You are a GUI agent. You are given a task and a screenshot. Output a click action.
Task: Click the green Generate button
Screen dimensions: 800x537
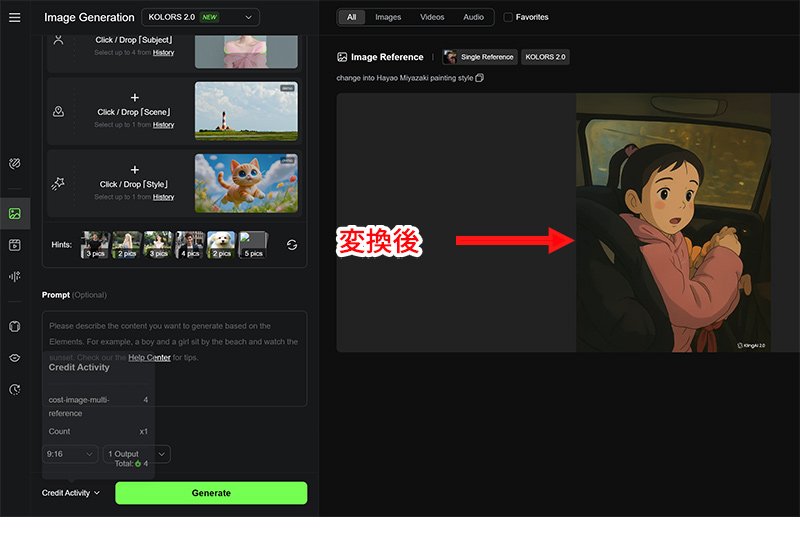(x=211, y=493)
